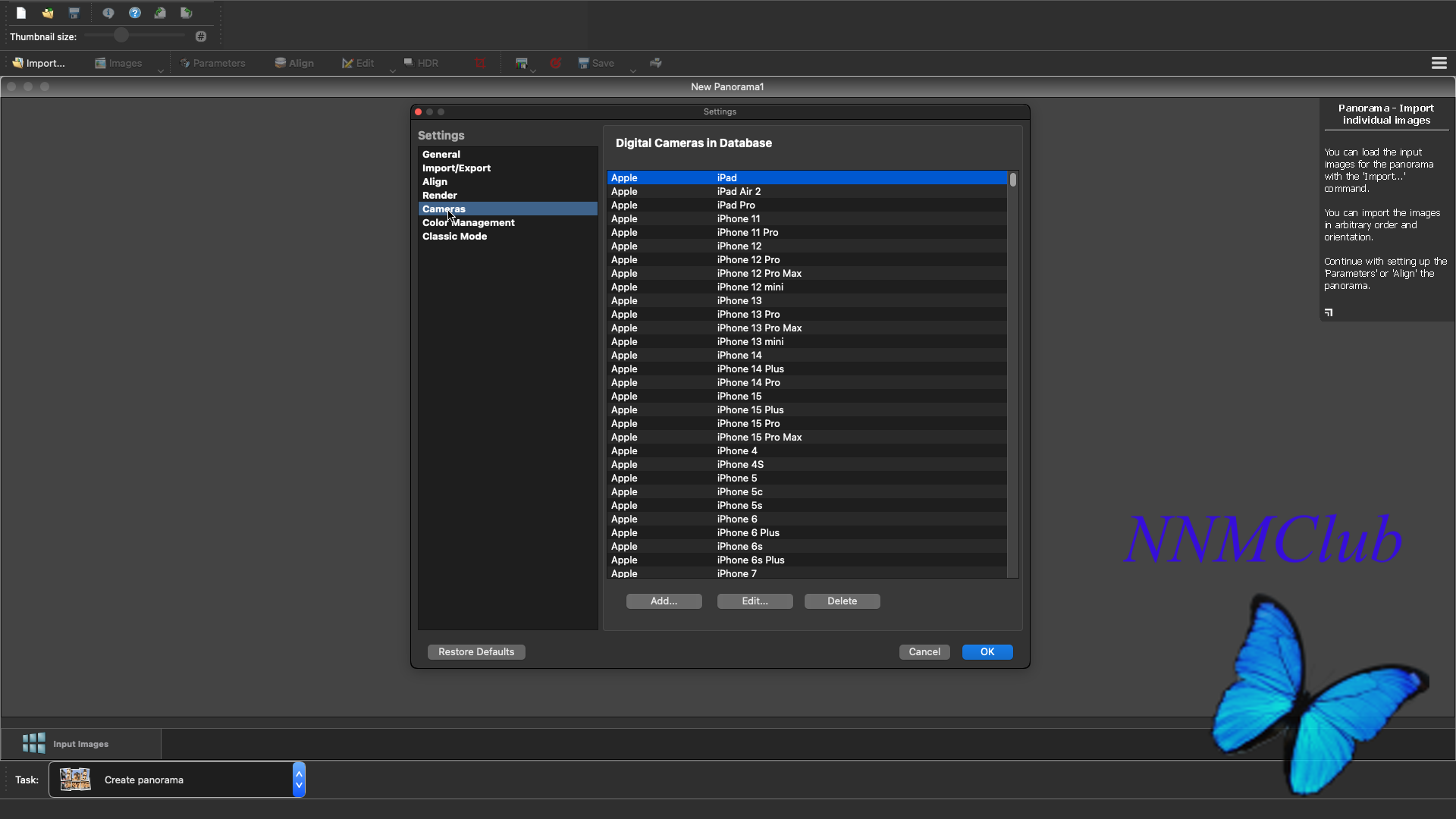
Task: Select Cameras settings category
Action: (507, 209)
